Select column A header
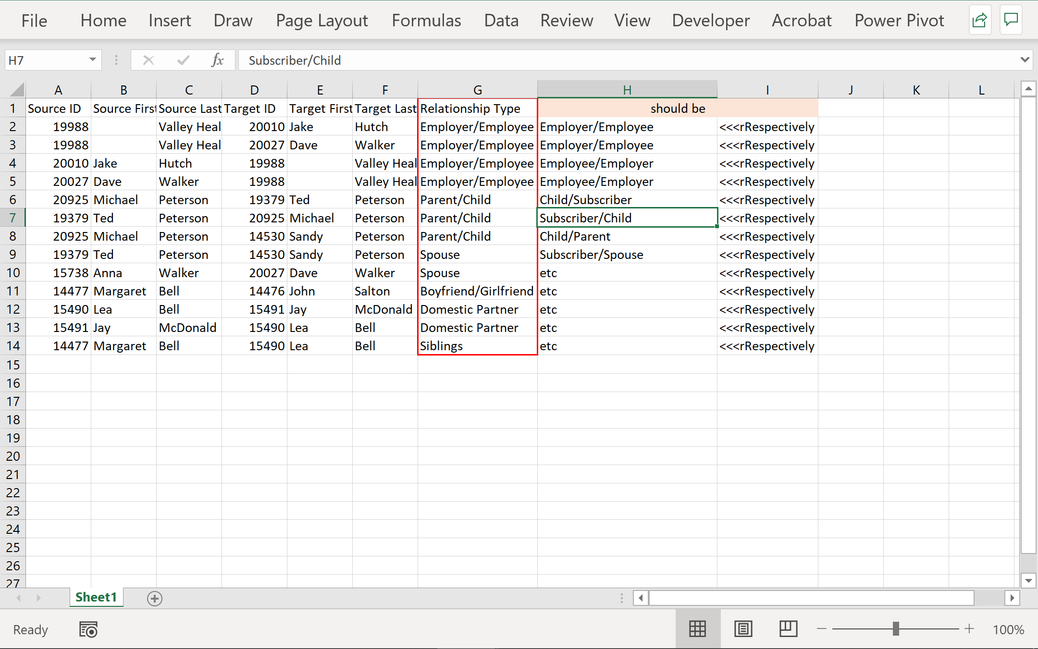The image size is (1038, 649). (x=58, y=89)
